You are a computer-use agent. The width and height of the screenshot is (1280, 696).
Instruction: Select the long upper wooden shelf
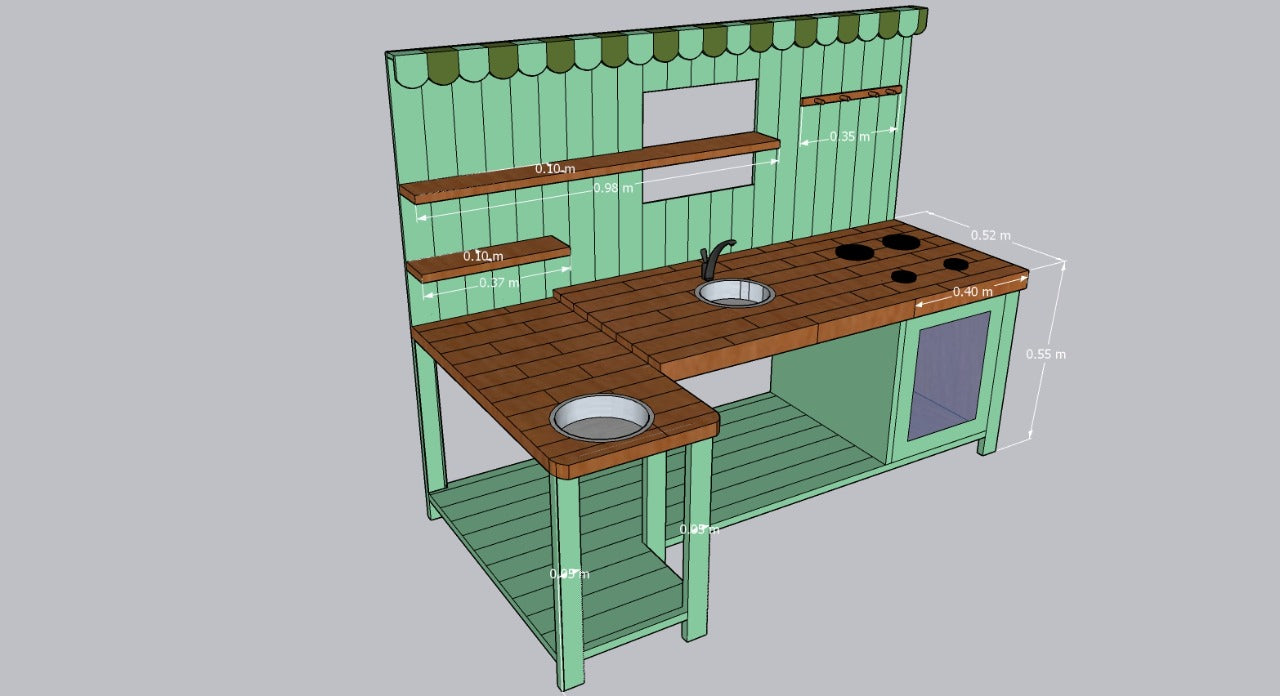[588, 167]
